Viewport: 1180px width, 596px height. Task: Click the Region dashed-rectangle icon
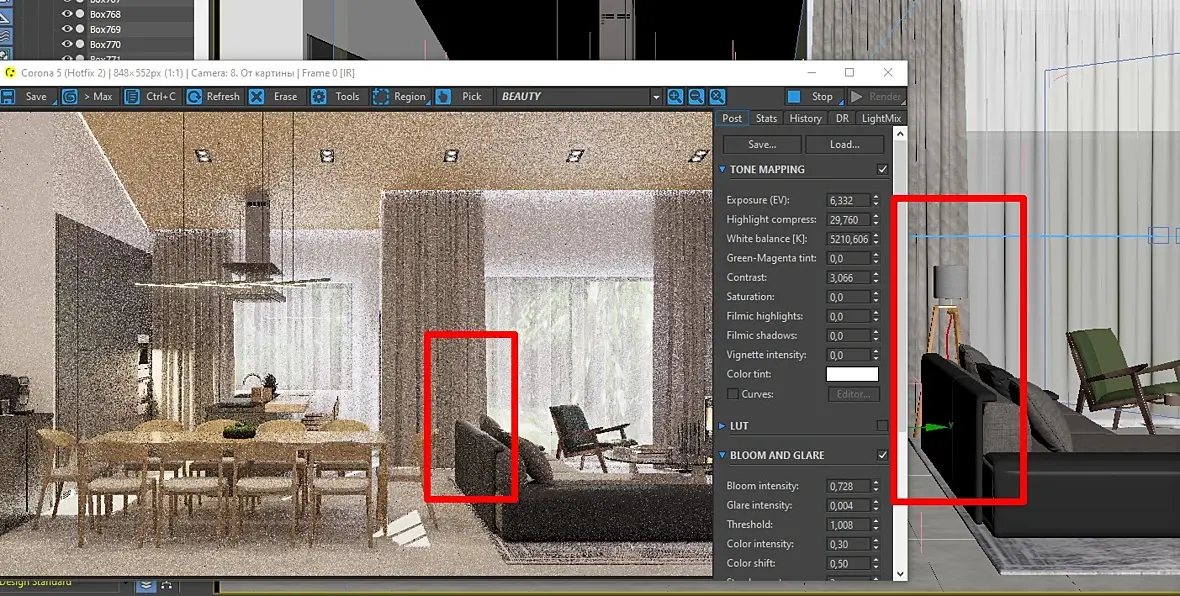(381, 96)
